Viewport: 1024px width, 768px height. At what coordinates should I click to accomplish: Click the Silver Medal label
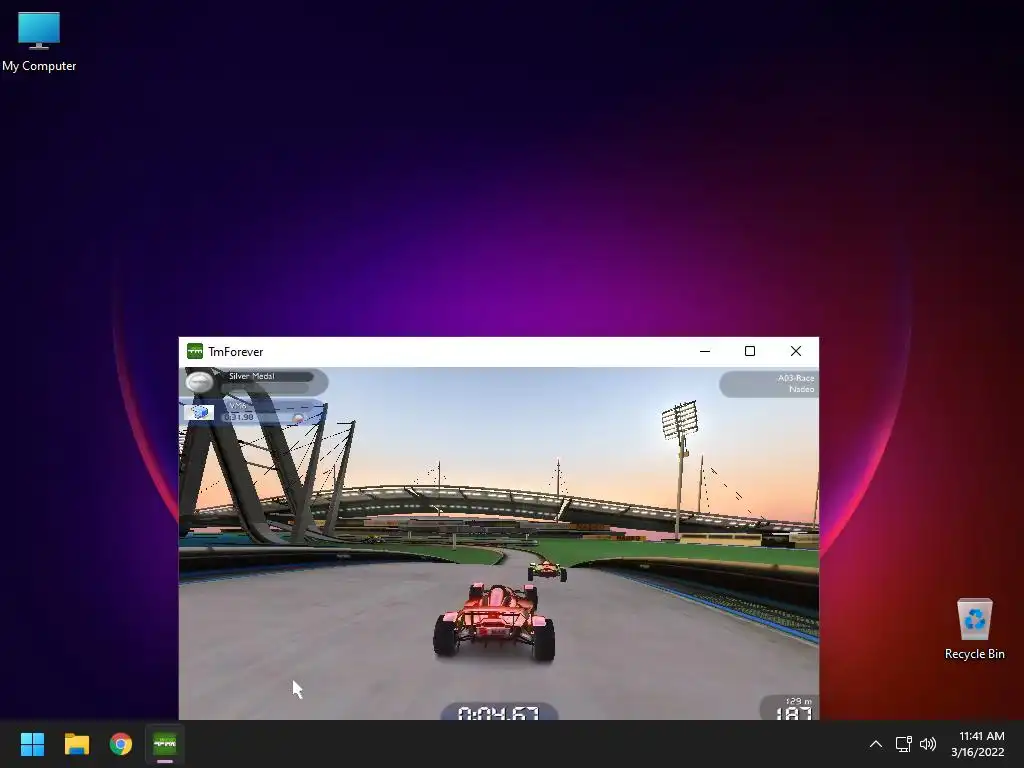coord(251,376)
